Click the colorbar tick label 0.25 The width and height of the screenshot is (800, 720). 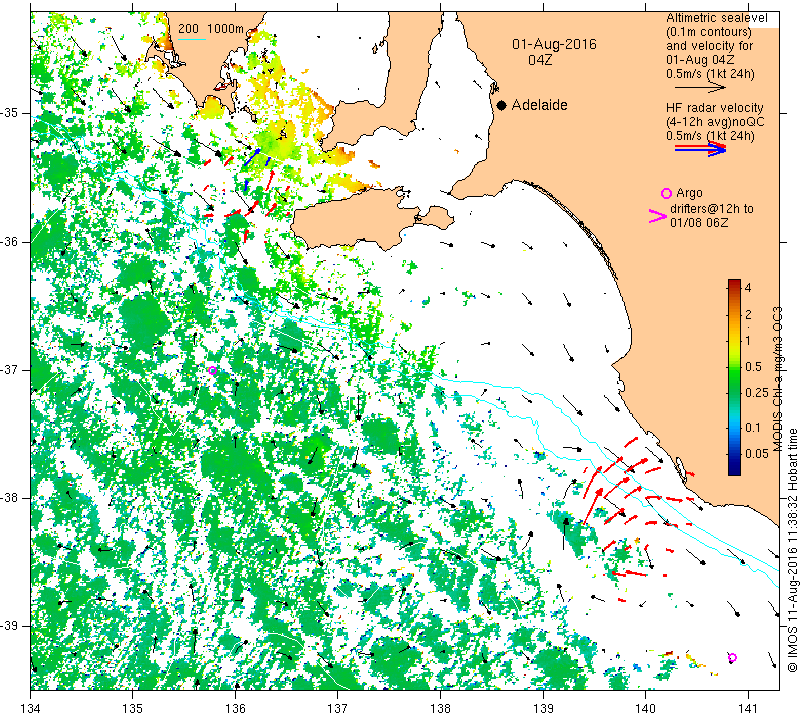click(x=757, y=392)
